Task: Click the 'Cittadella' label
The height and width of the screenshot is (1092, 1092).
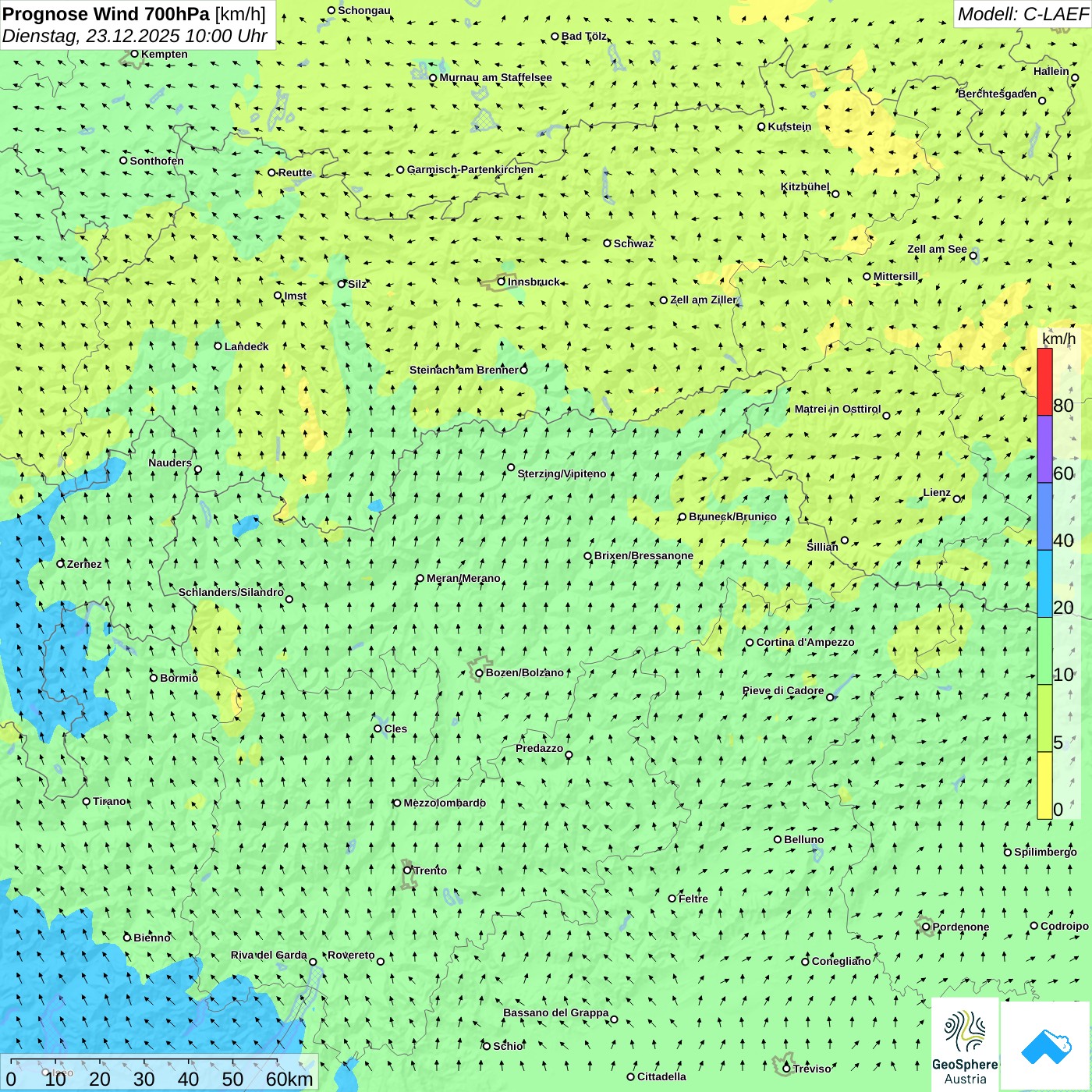Action: pos(661,1076)
